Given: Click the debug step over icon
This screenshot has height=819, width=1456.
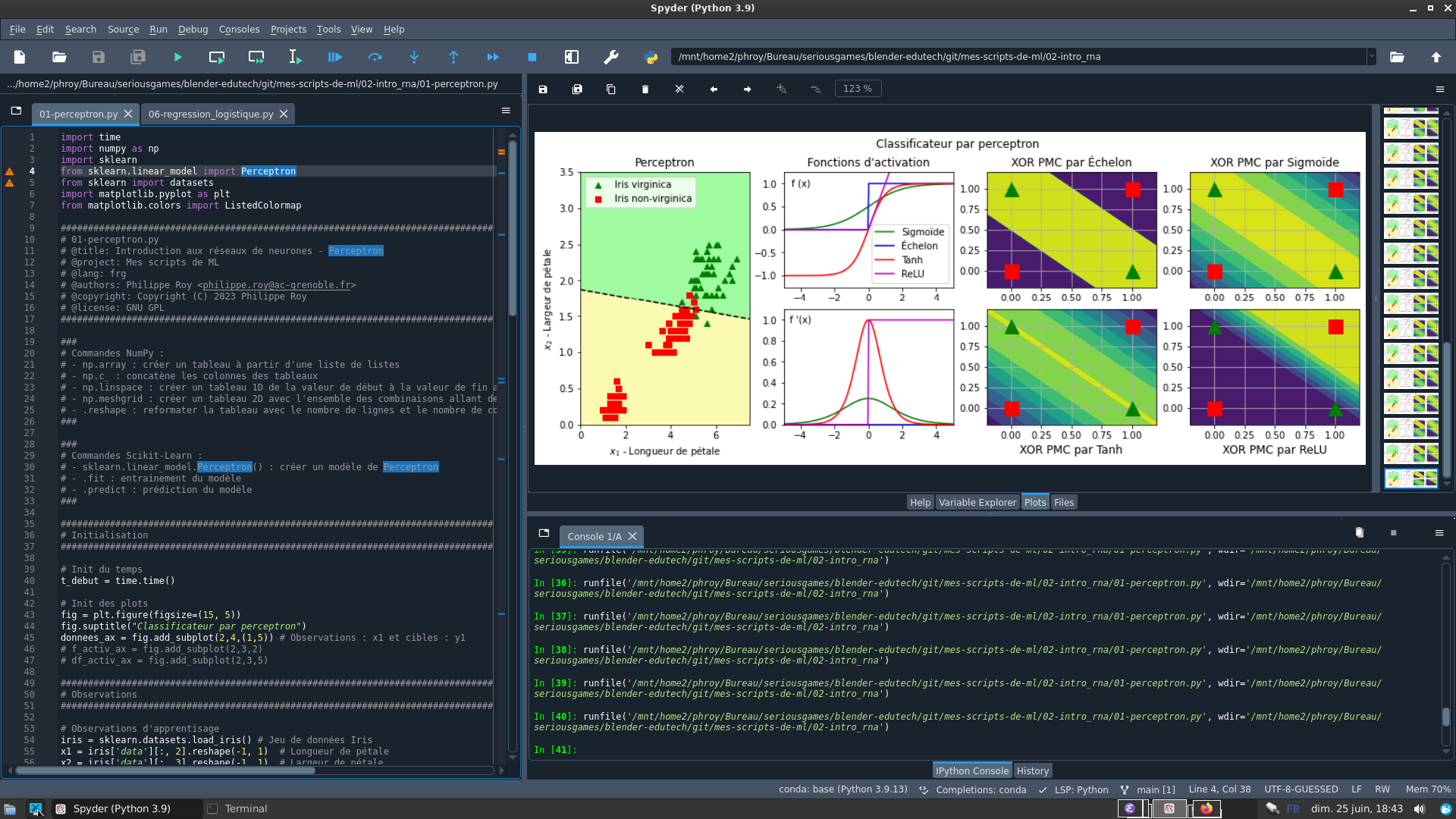Looking at the screenshot, I should [x=375, y=57].
